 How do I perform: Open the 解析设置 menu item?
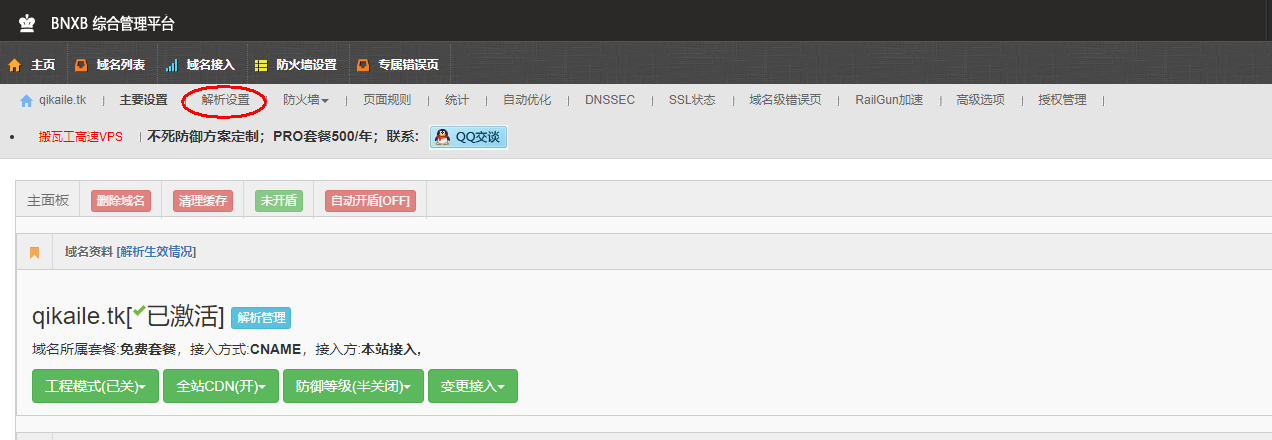(225, 100)
